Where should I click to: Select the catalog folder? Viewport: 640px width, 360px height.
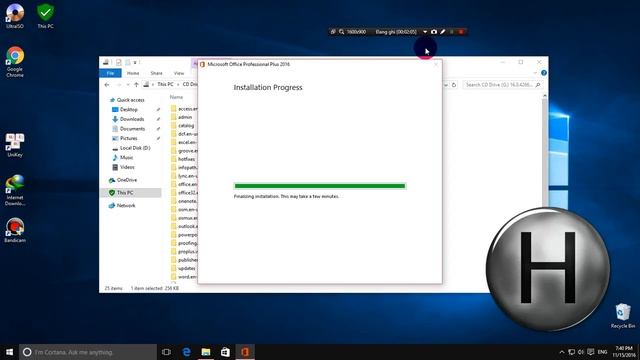point(182,126)
